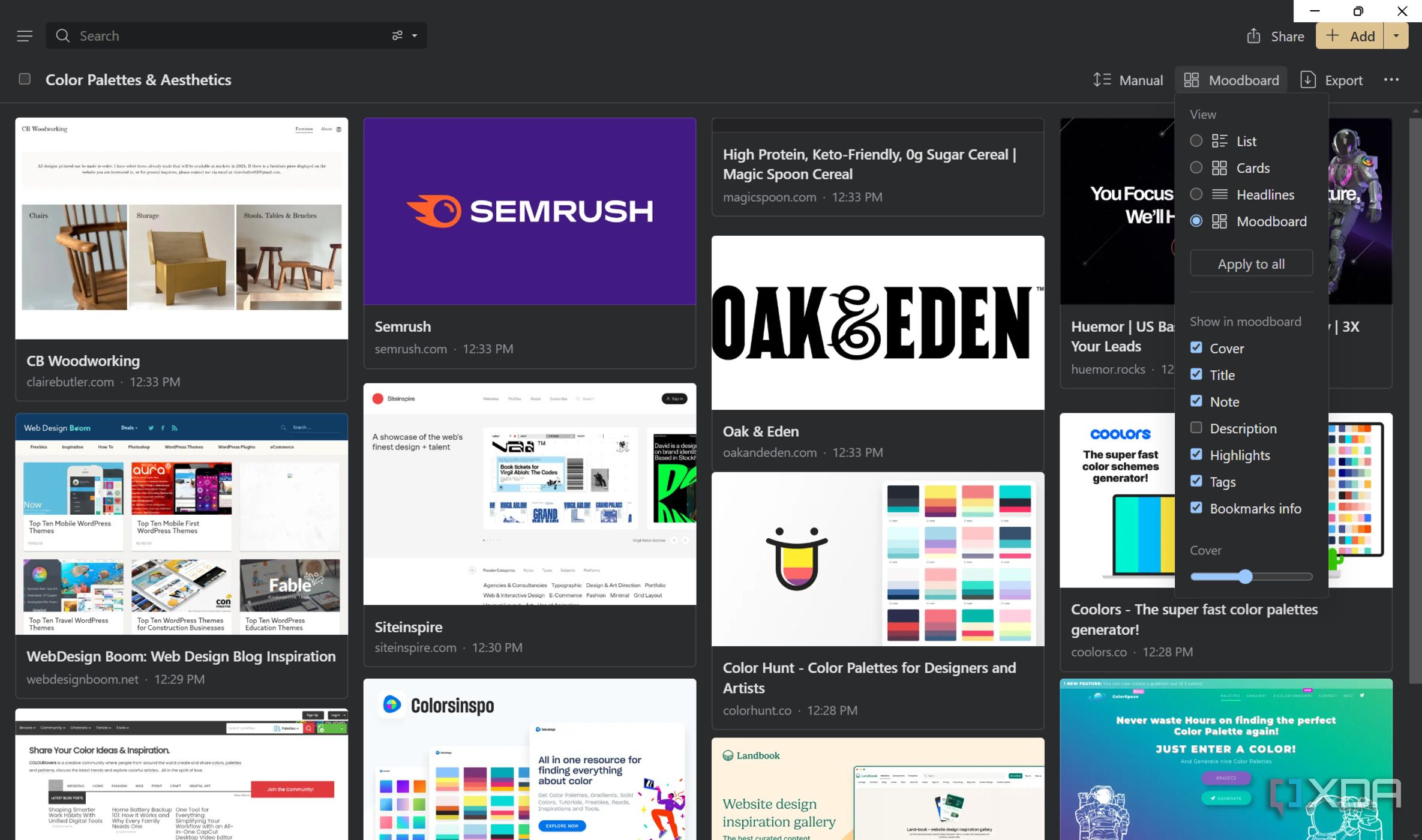The width and height of the screenshot is (1422, 840).
Task: Open the CB Woodworking bookmark thumbnail
Action: (x=182, y=229)
